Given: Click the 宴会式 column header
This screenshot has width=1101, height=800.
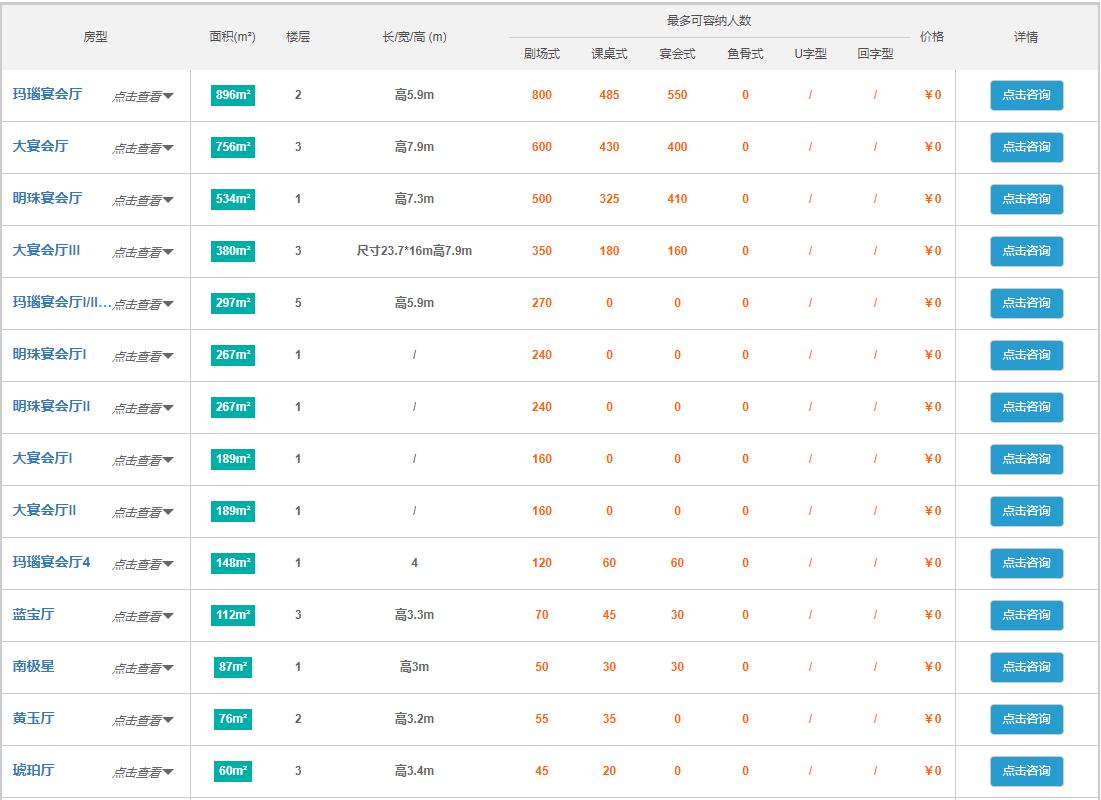Looking at the screenshot, I should click(677, 53).
